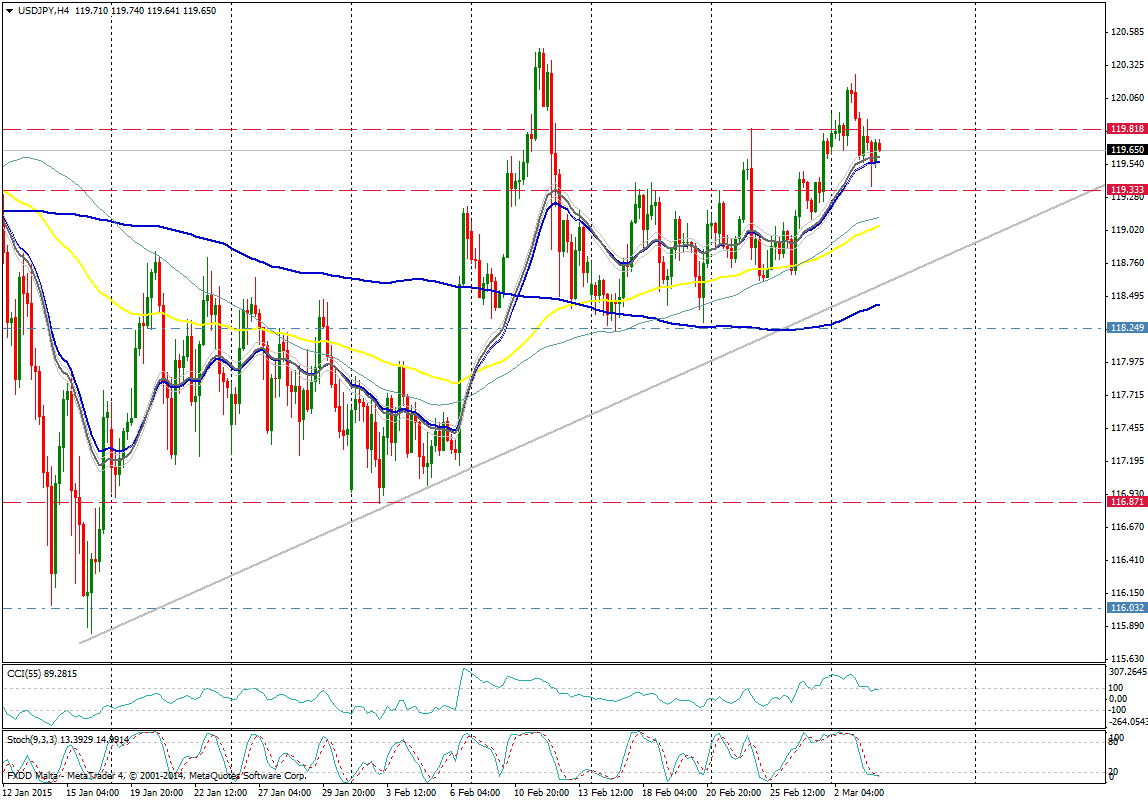Select the red 116.871 price level tag
1148x801 pixels.
click(1126, 503)
